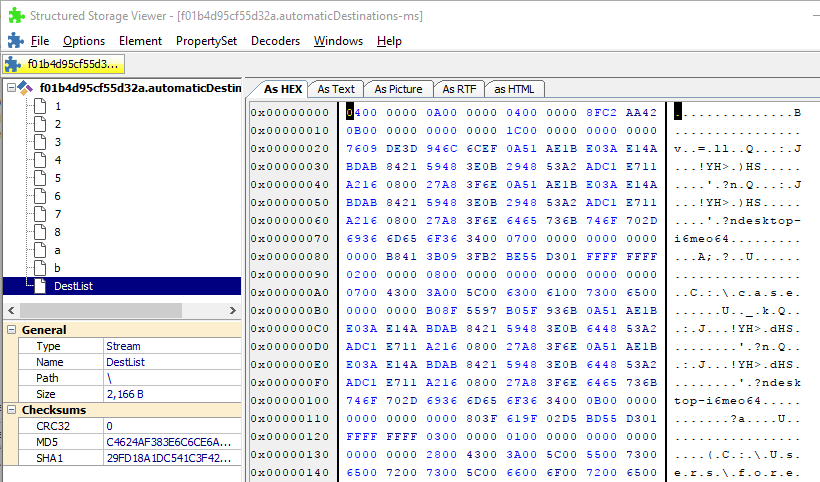Select stream a file icon
The height and width of the screenshot is (482, 820).
pos(40,250)
